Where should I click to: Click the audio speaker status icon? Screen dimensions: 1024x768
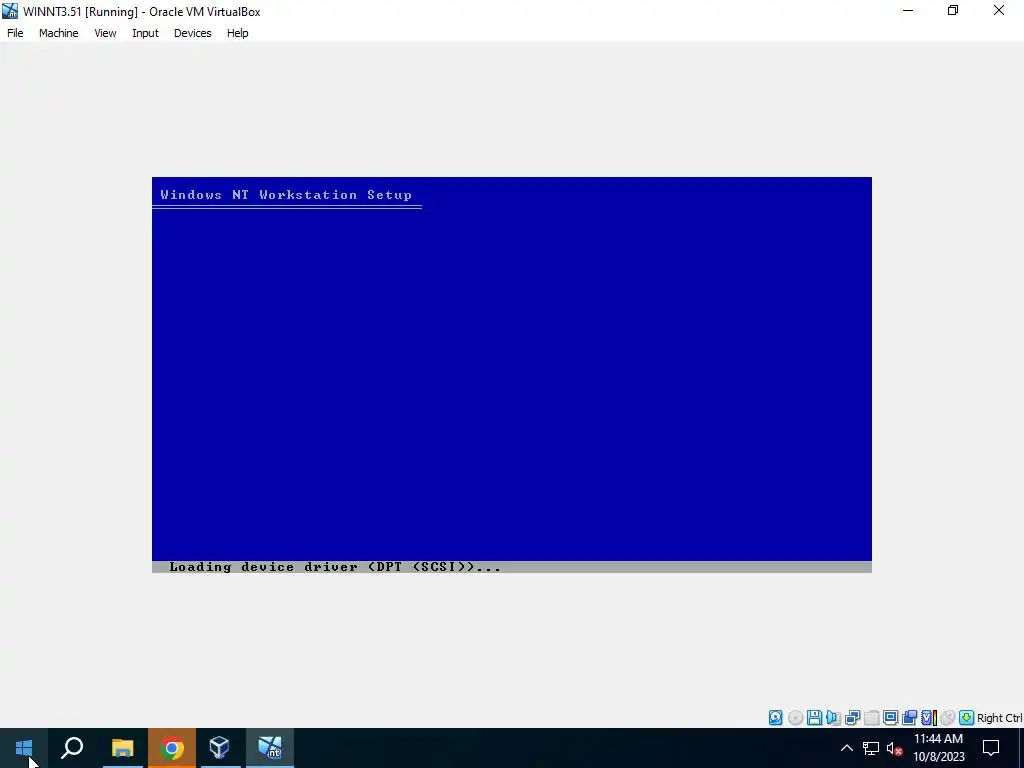[x=833, y=718]
